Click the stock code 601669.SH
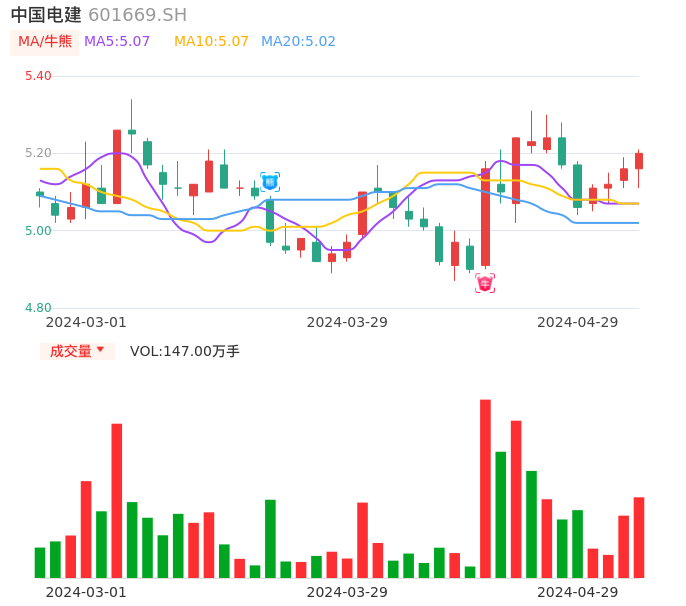The image size is (686, 606). (x=137, y=15)
